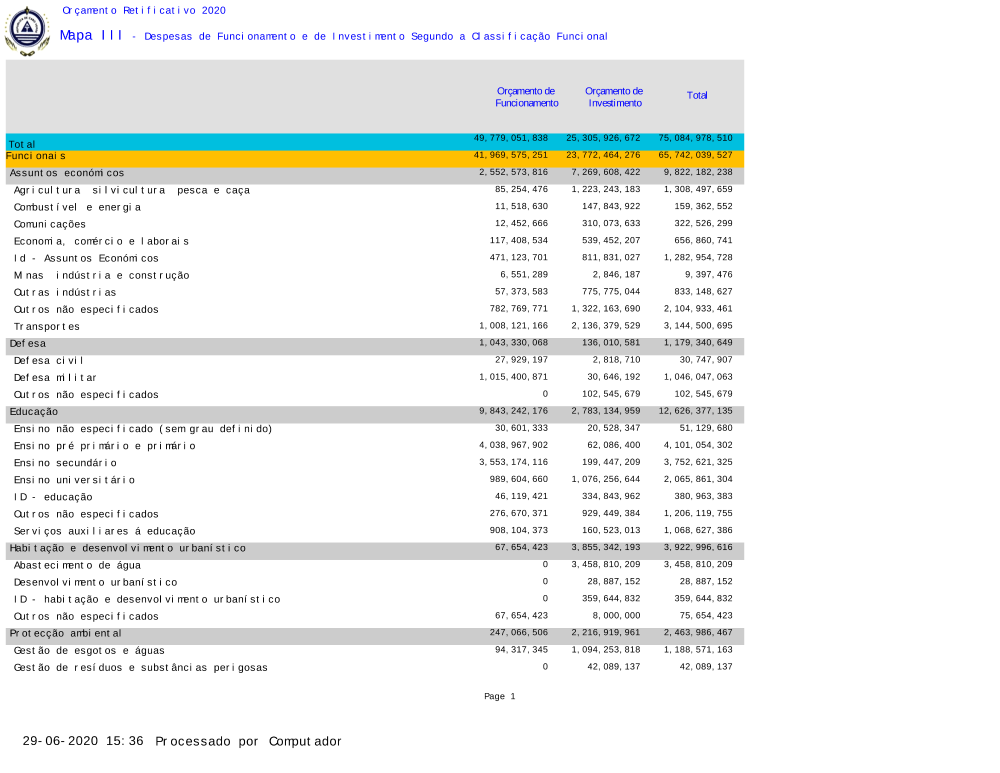Select the Defesa section row
The image size is (1000, 773).
pos(374,344)
